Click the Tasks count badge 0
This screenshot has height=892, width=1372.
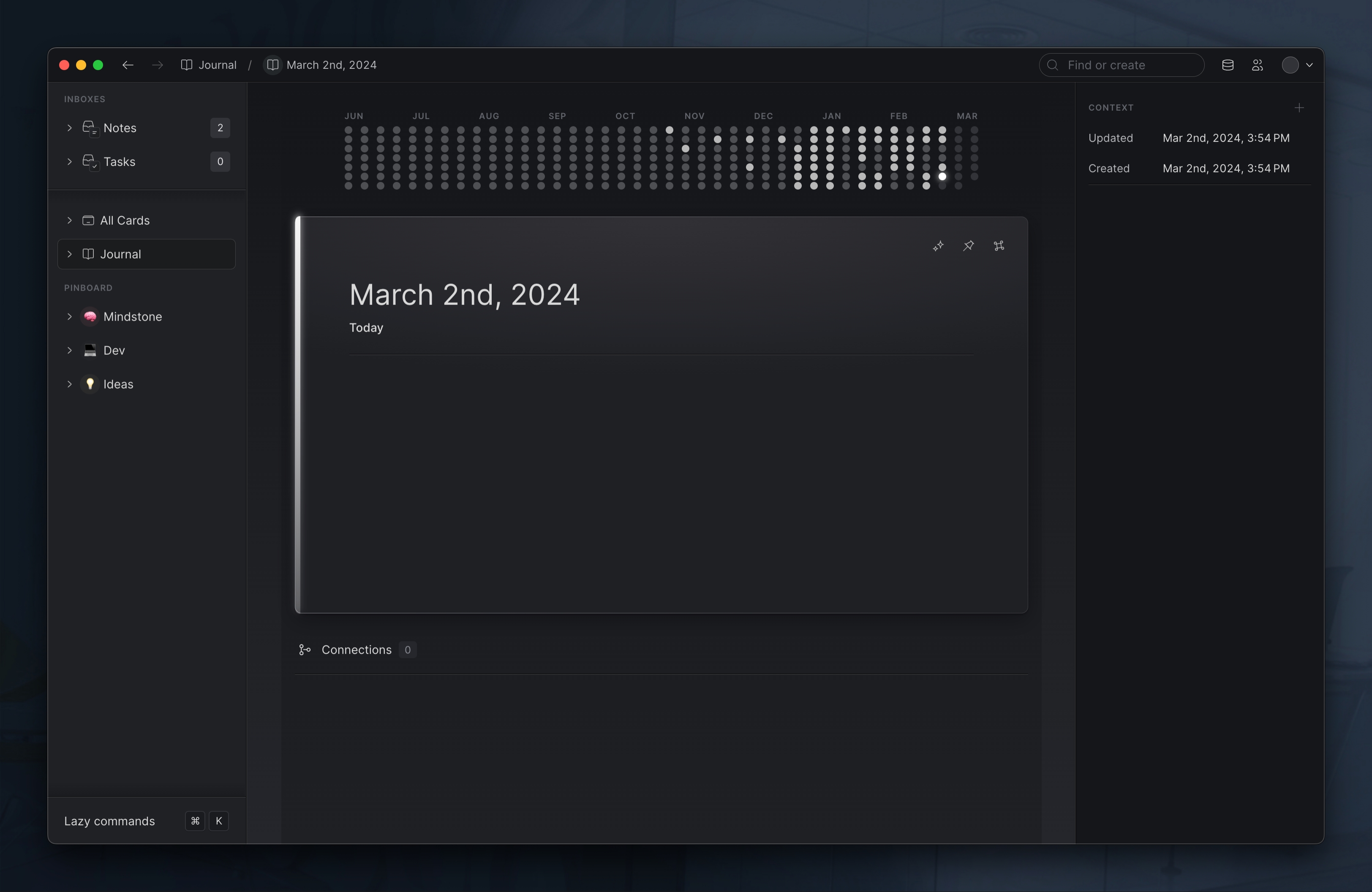(x=220, y=162)
